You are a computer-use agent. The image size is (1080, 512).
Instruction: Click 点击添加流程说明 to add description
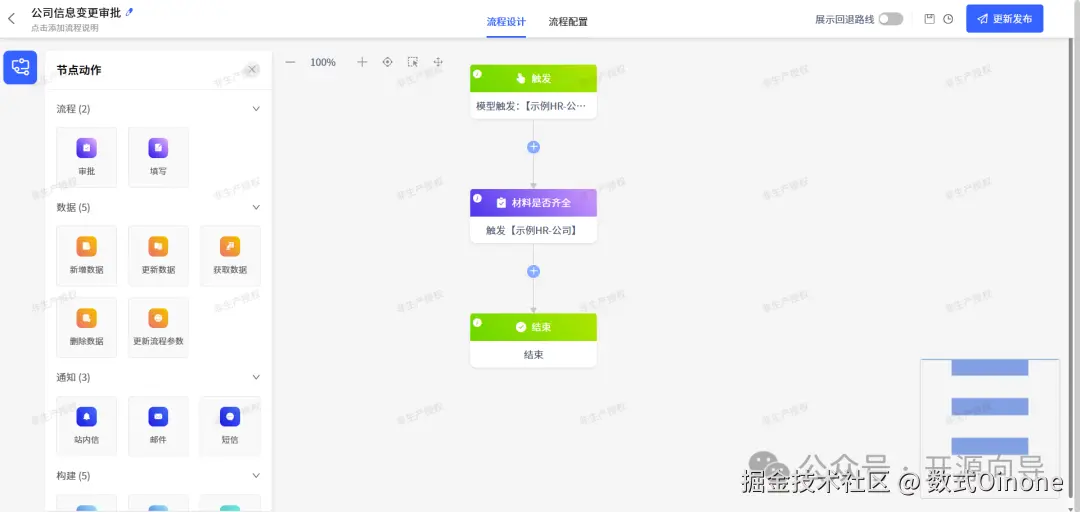tap(65, 28)
